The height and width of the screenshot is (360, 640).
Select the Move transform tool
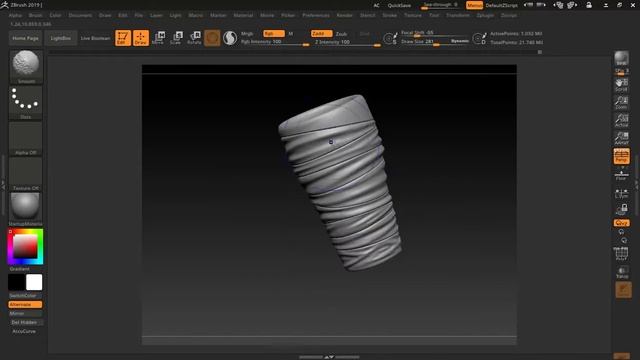(158, 38)
